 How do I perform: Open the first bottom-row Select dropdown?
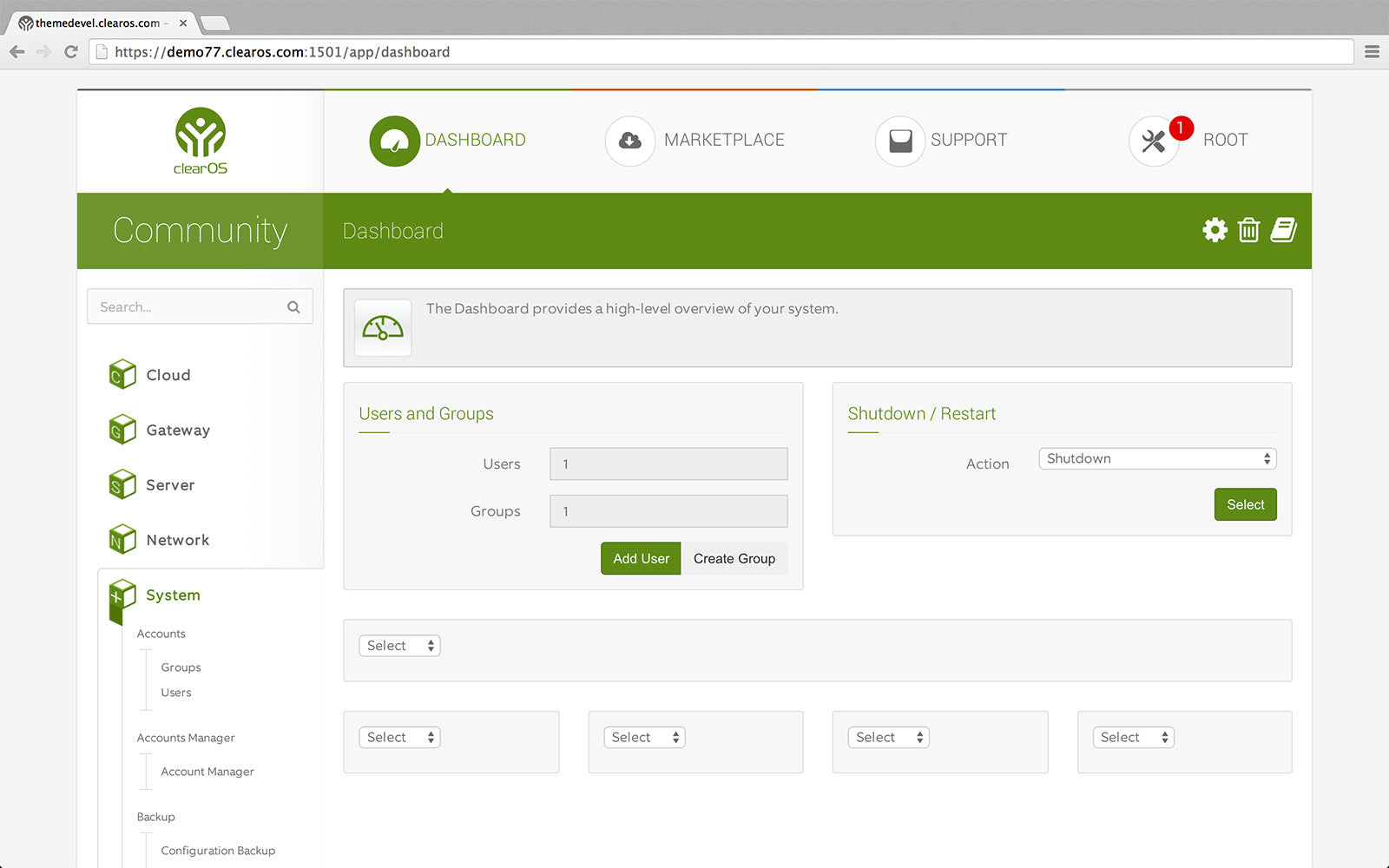pos(399,737)
